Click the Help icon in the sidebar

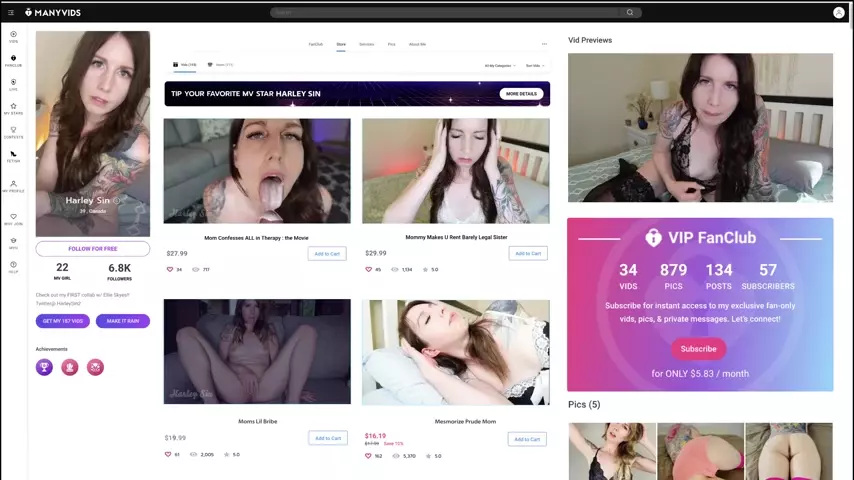tap(13, 267)
